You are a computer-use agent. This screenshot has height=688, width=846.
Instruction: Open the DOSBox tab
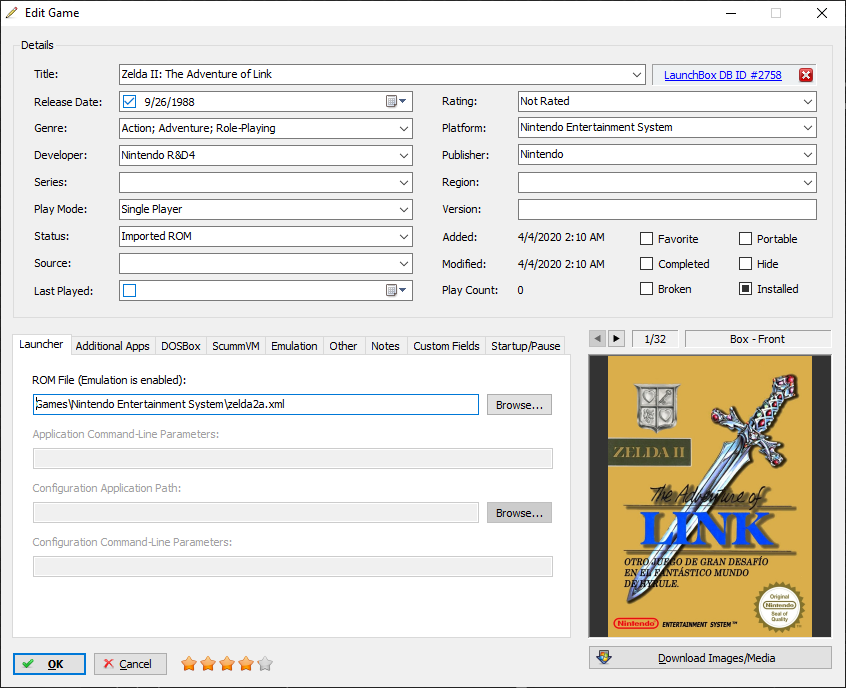pyautogui.click(x=181, y=346)
